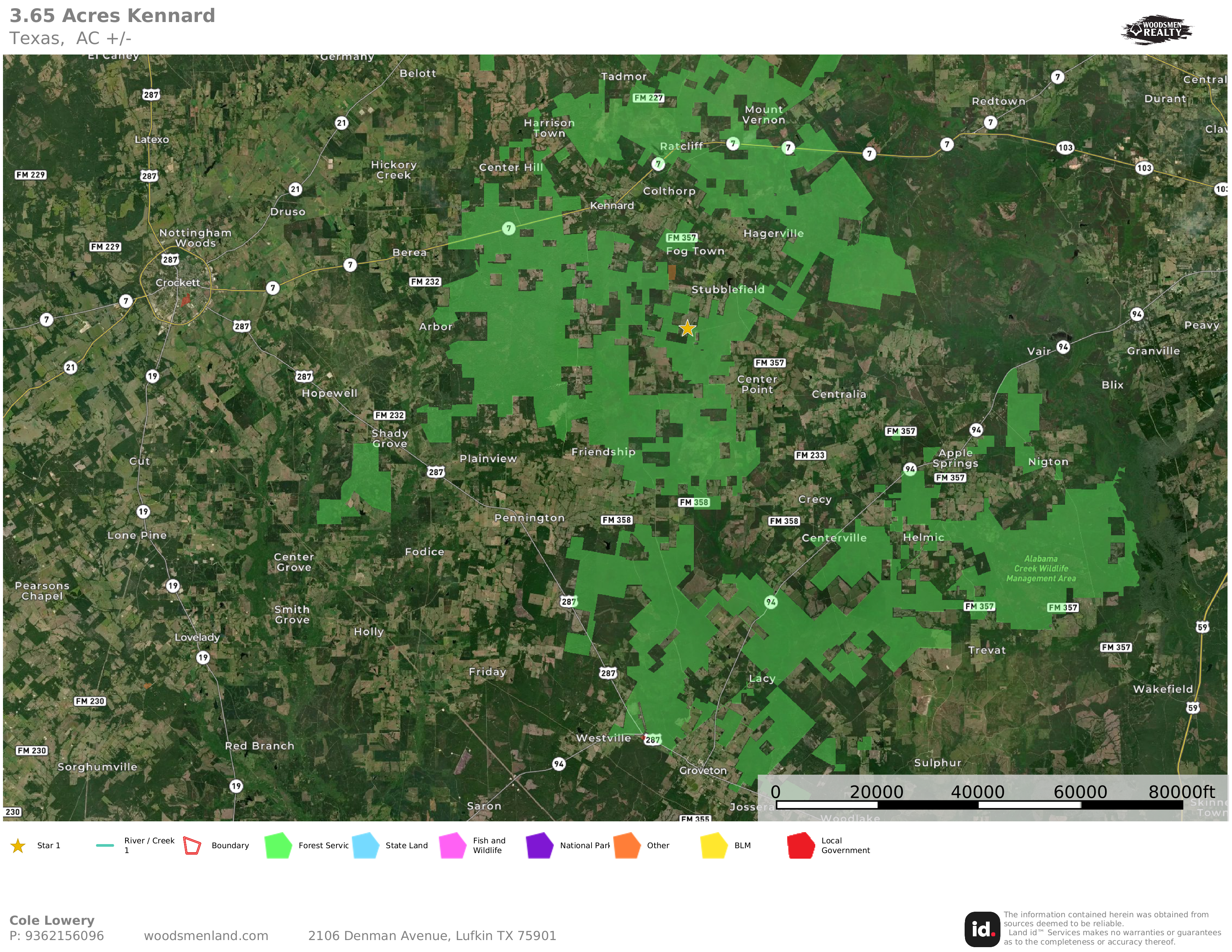Click the orange Other legend swatch
The width and height of the screenshot is (1232, 952).
[x=627, y=845]
